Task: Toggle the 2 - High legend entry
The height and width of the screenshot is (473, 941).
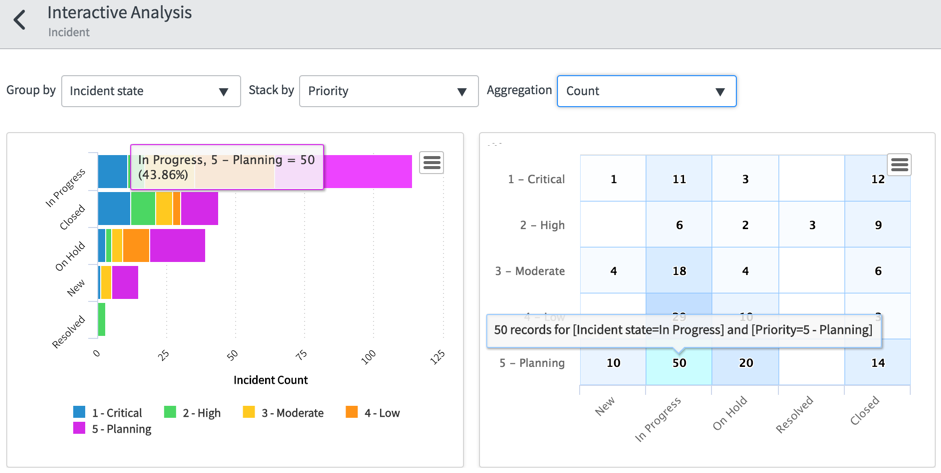Action: pos(192,412)
